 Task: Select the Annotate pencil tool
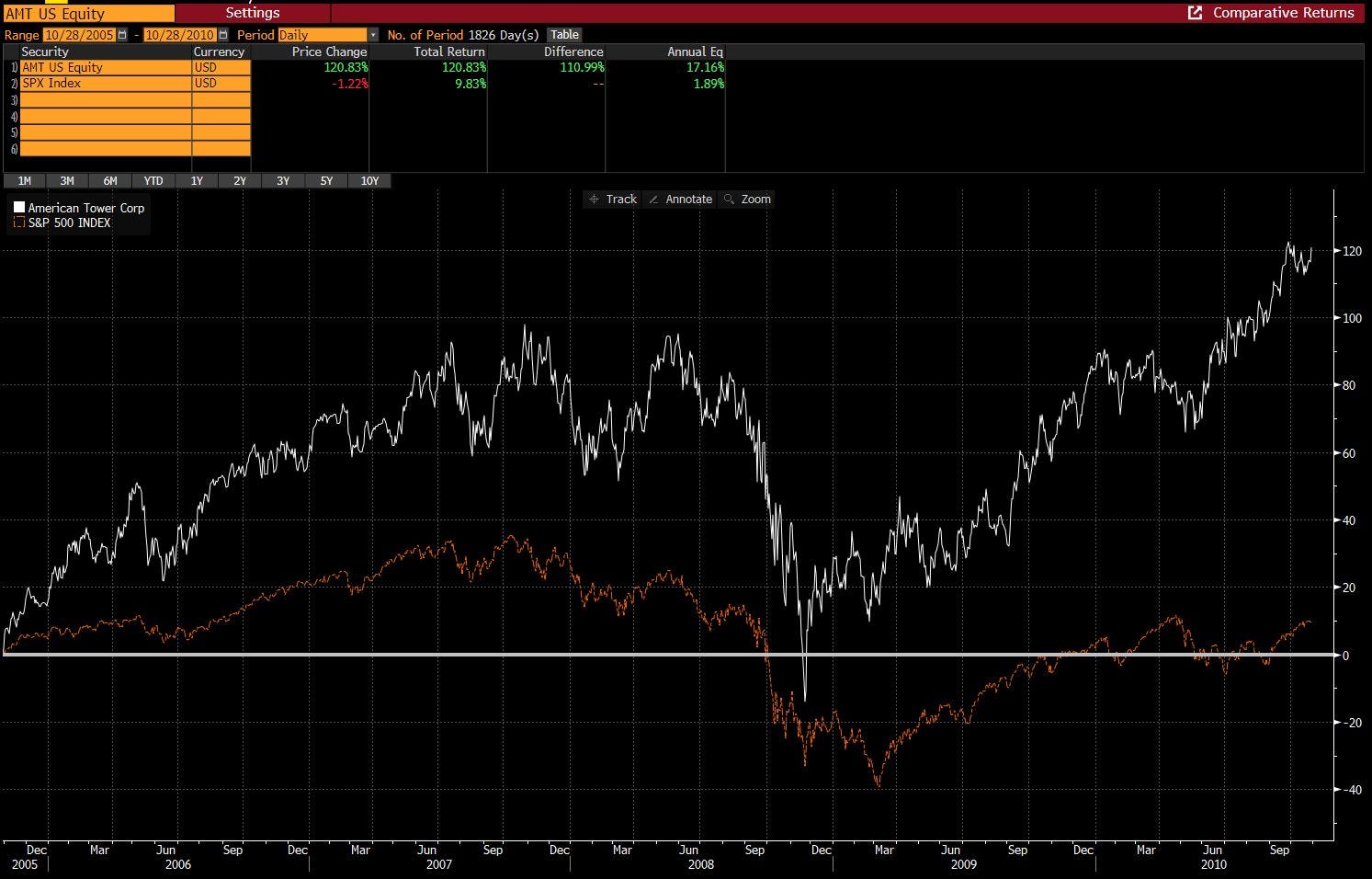coord(680,200)
